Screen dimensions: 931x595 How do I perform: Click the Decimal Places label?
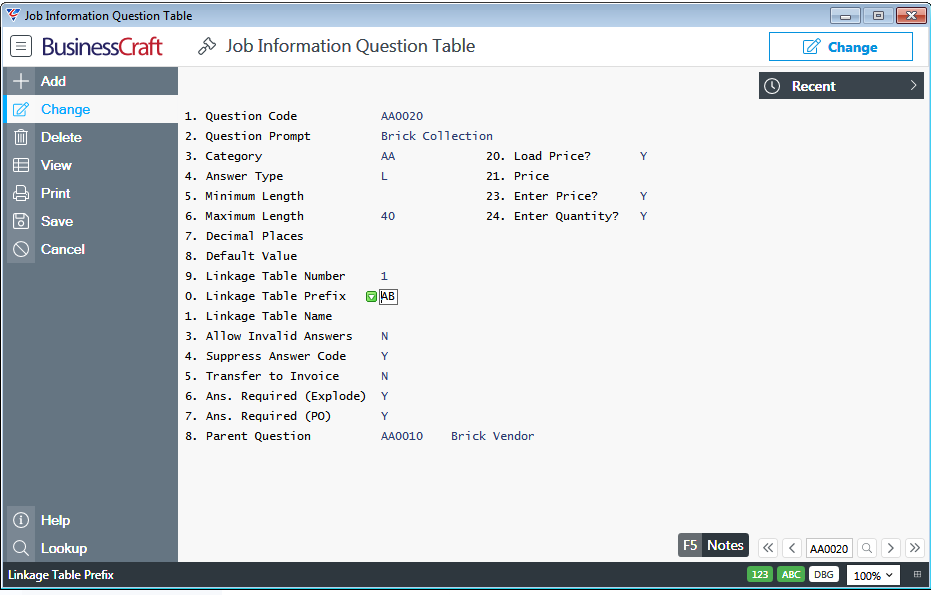coord(254,236)
